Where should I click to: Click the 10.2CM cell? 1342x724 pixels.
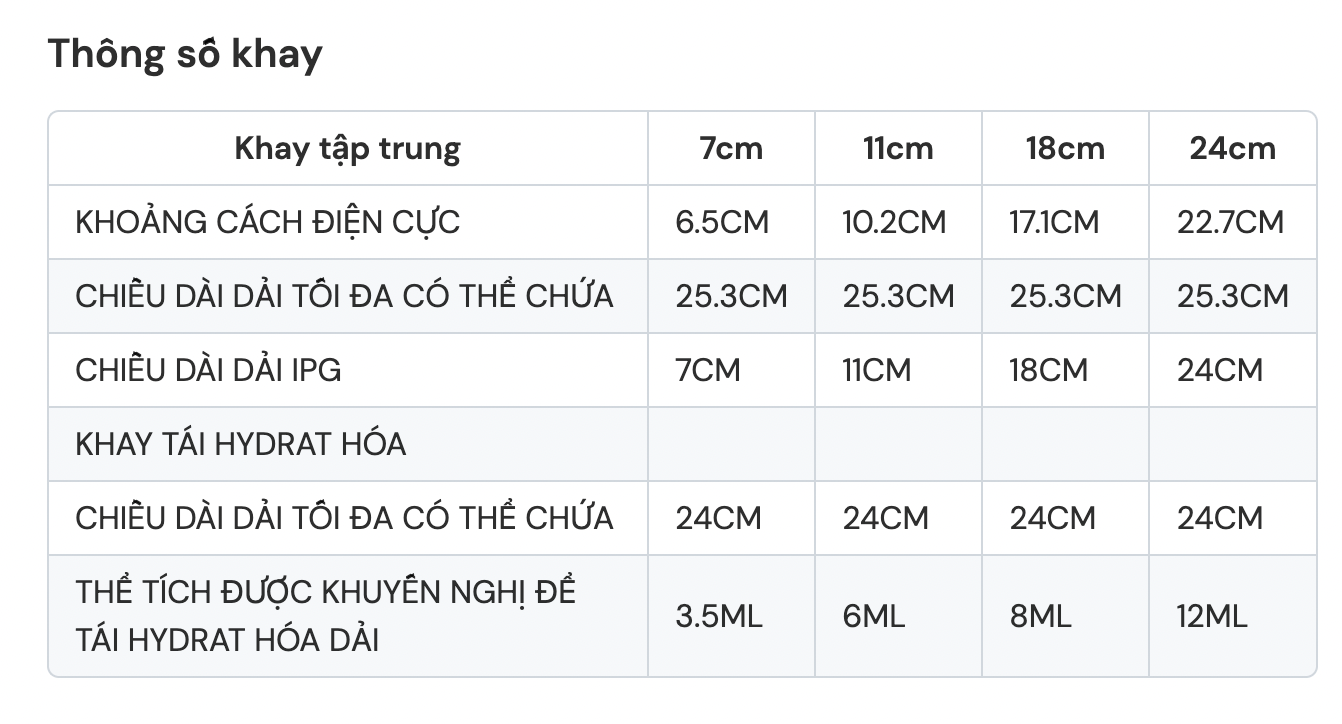click(894, 222)
